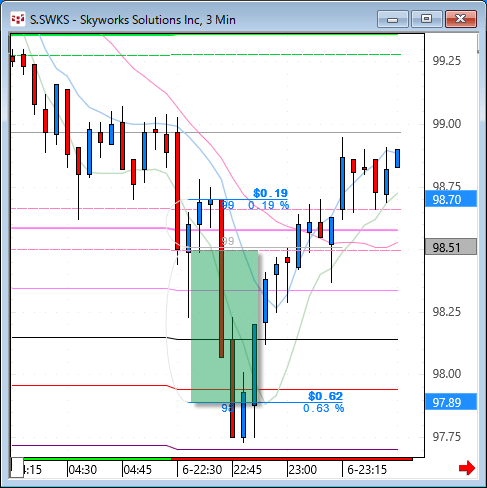The image size is (487, 488).
Task: Click the 97.89 blue price marker
Action: pyautogui.click(x=451, y=402)
